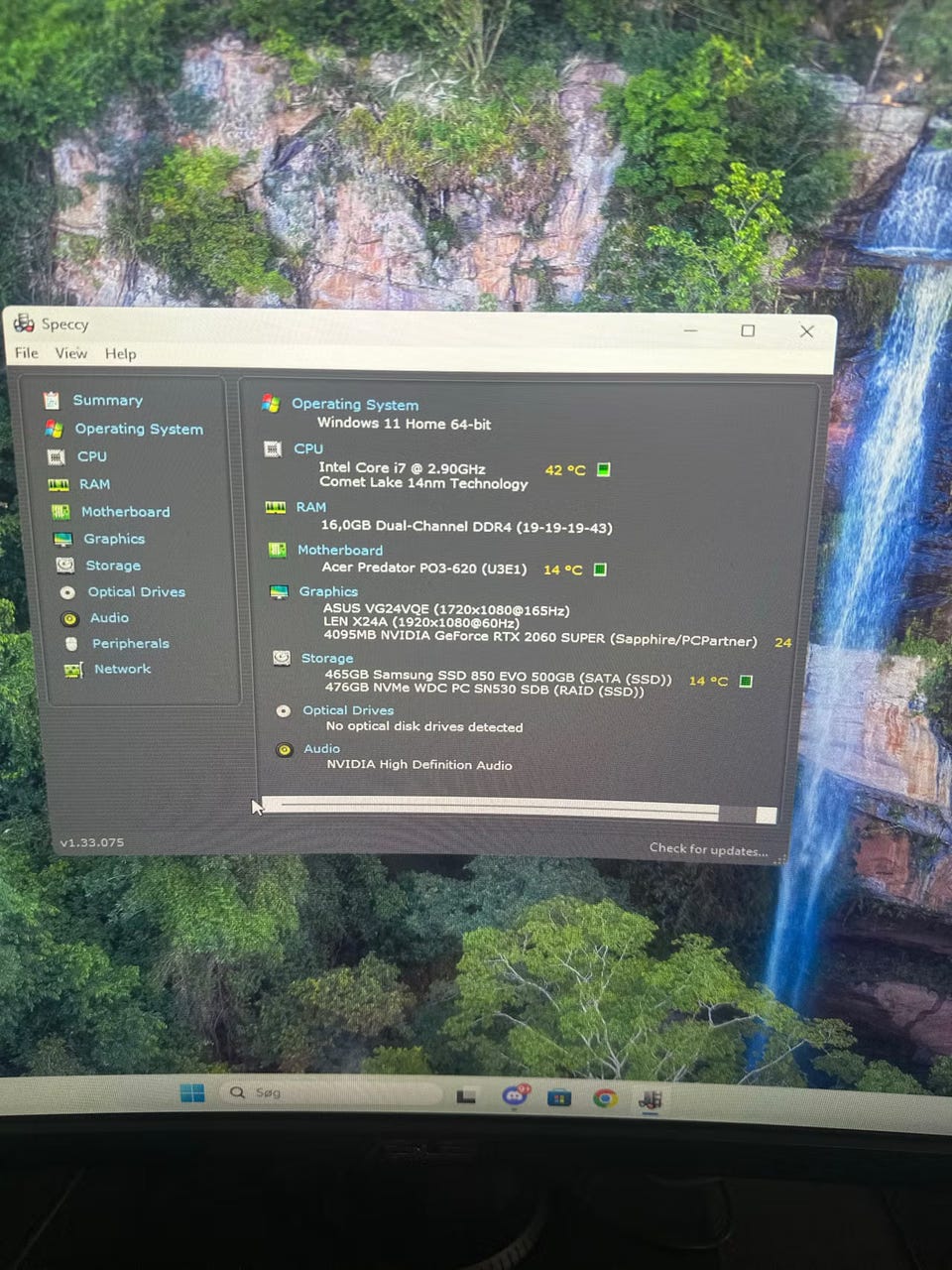Click the 42 °C CPU temperature value

coord(565,470)
